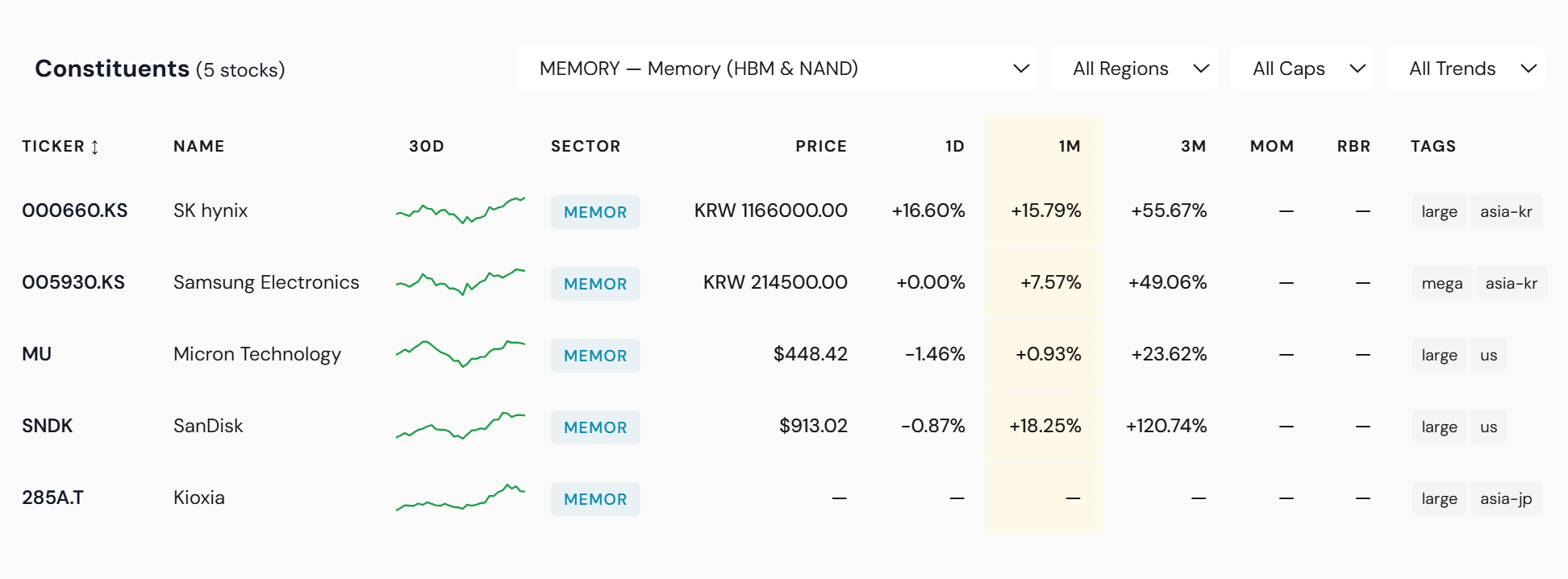
Task: Select the +18.25% 1M value
Action: point(1045,426)
